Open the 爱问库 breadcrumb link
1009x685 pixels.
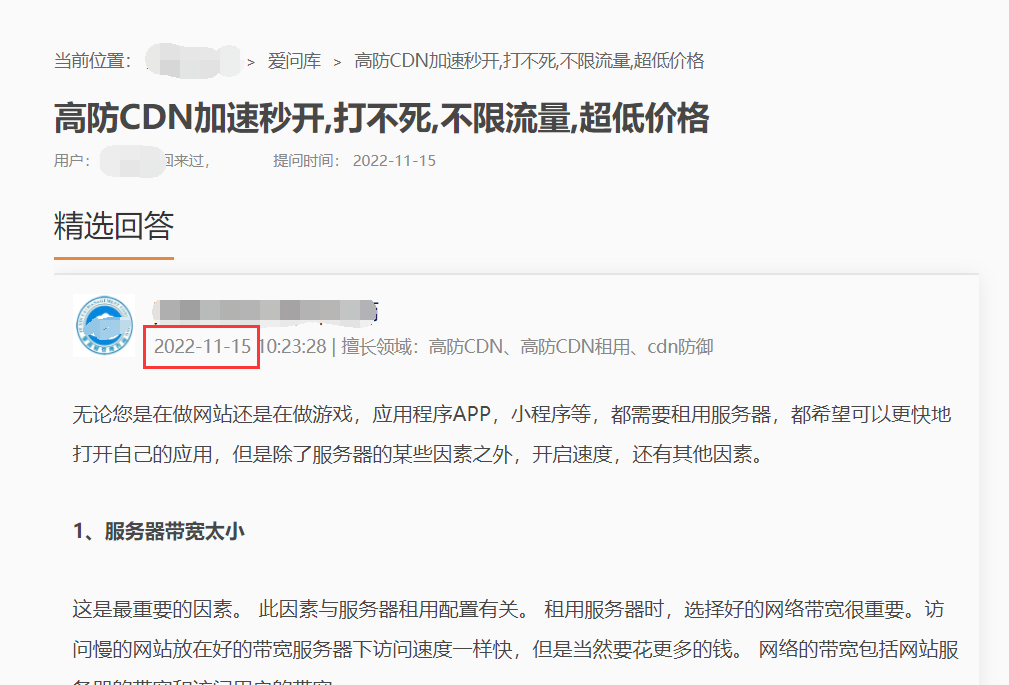[x=294, y=61]
